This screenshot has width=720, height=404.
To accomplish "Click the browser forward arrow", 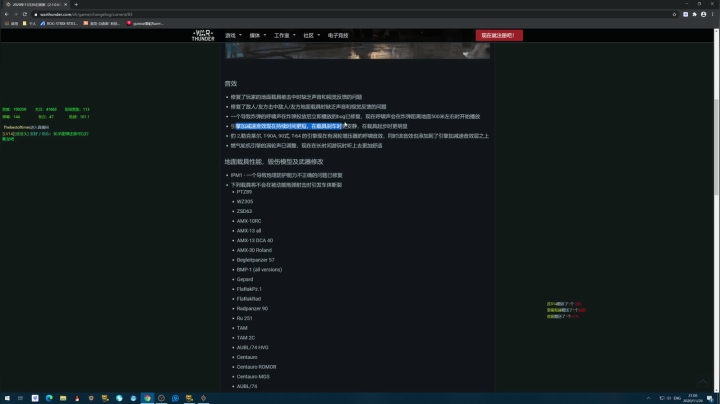I will [16, 14].
